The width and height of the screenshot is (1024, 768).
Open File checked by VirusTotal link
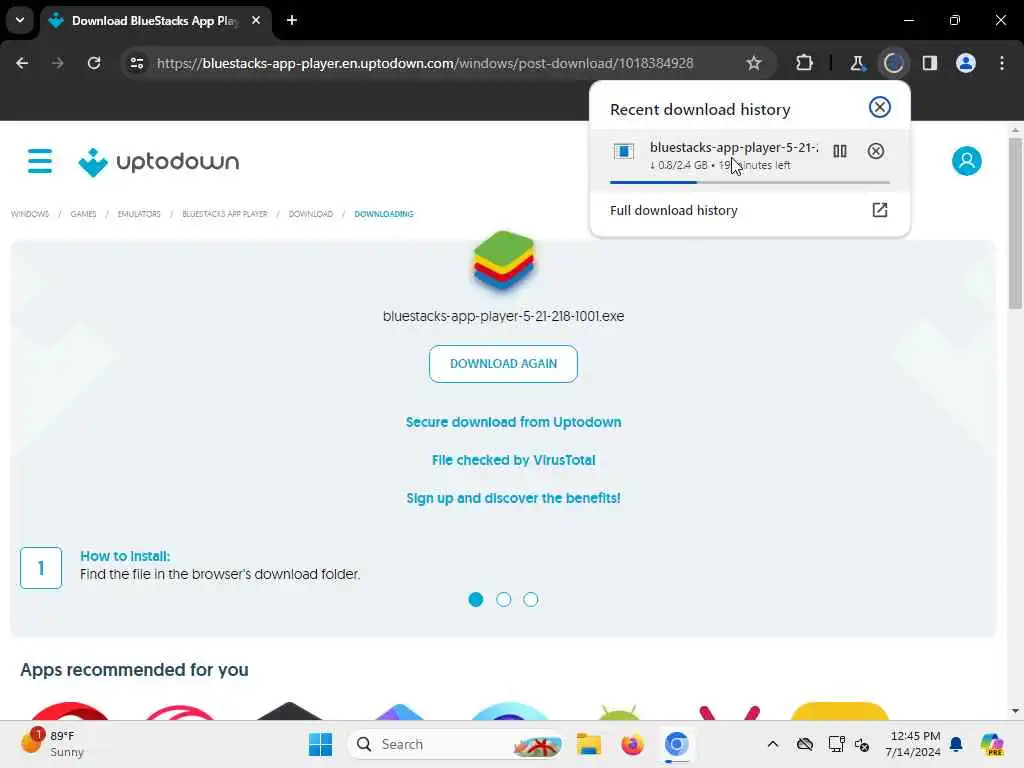pyautogui.click(x=513, y=460)
